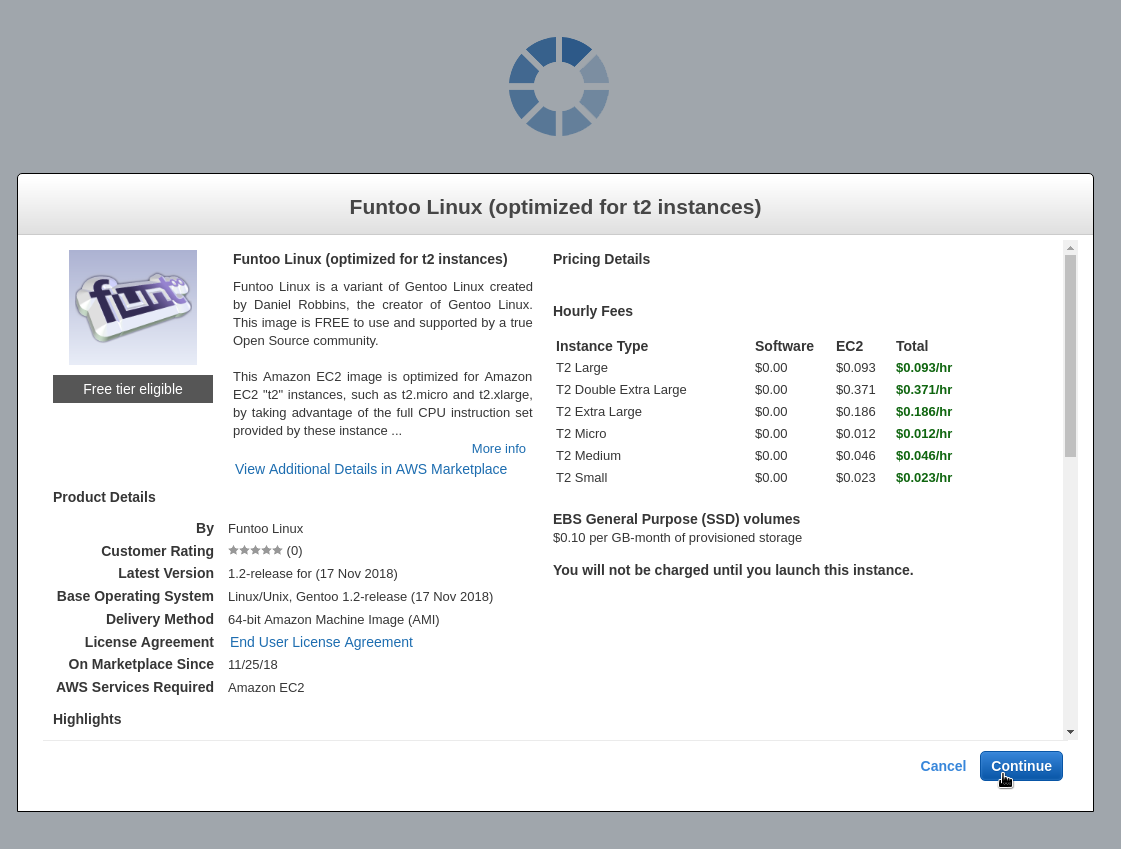
Task: Open View Additional Details in AWS Marketplace
Action: (x=371, y=470)
